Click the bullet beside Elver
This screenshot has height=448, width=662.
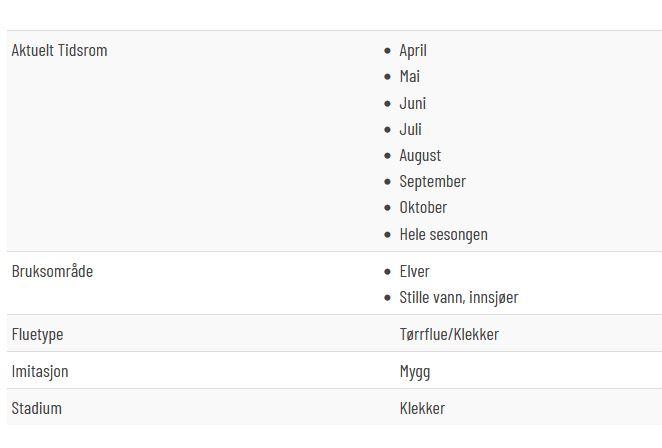[388, 272]
